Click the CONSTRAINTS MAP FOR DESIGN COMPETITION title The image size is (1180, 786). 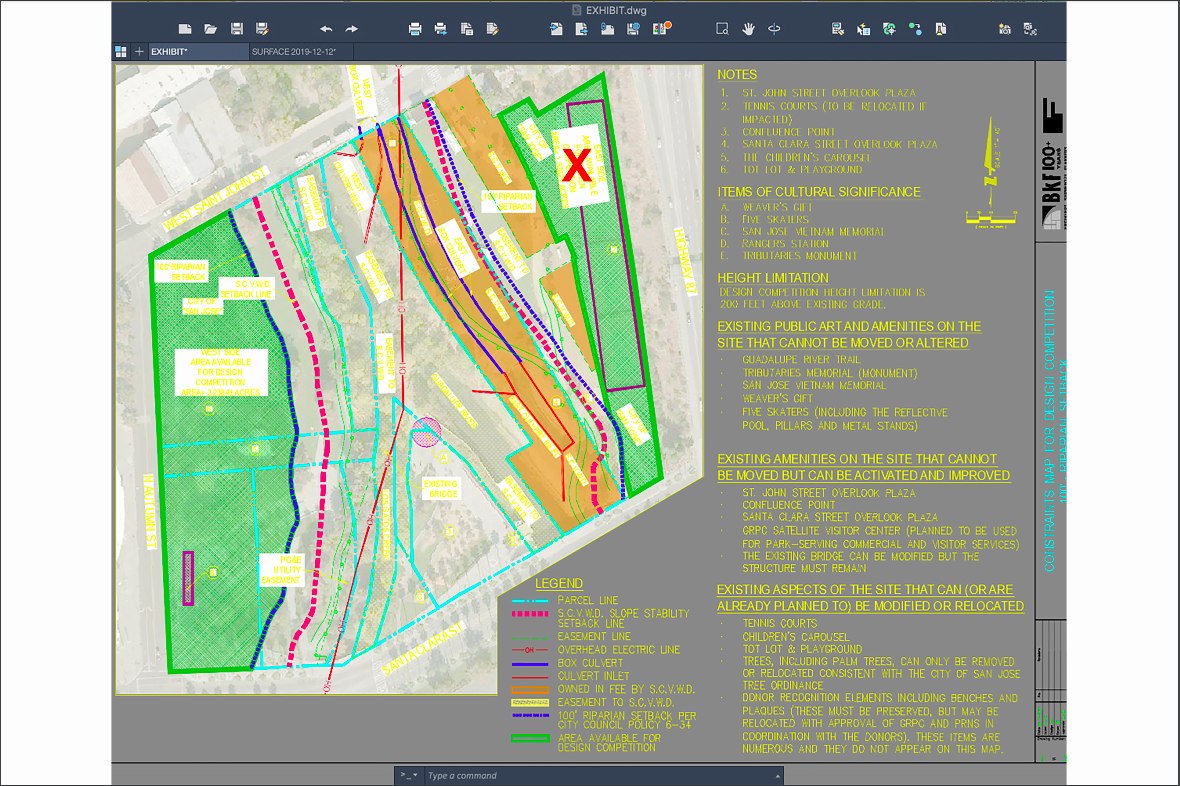tap(1050, 431)
